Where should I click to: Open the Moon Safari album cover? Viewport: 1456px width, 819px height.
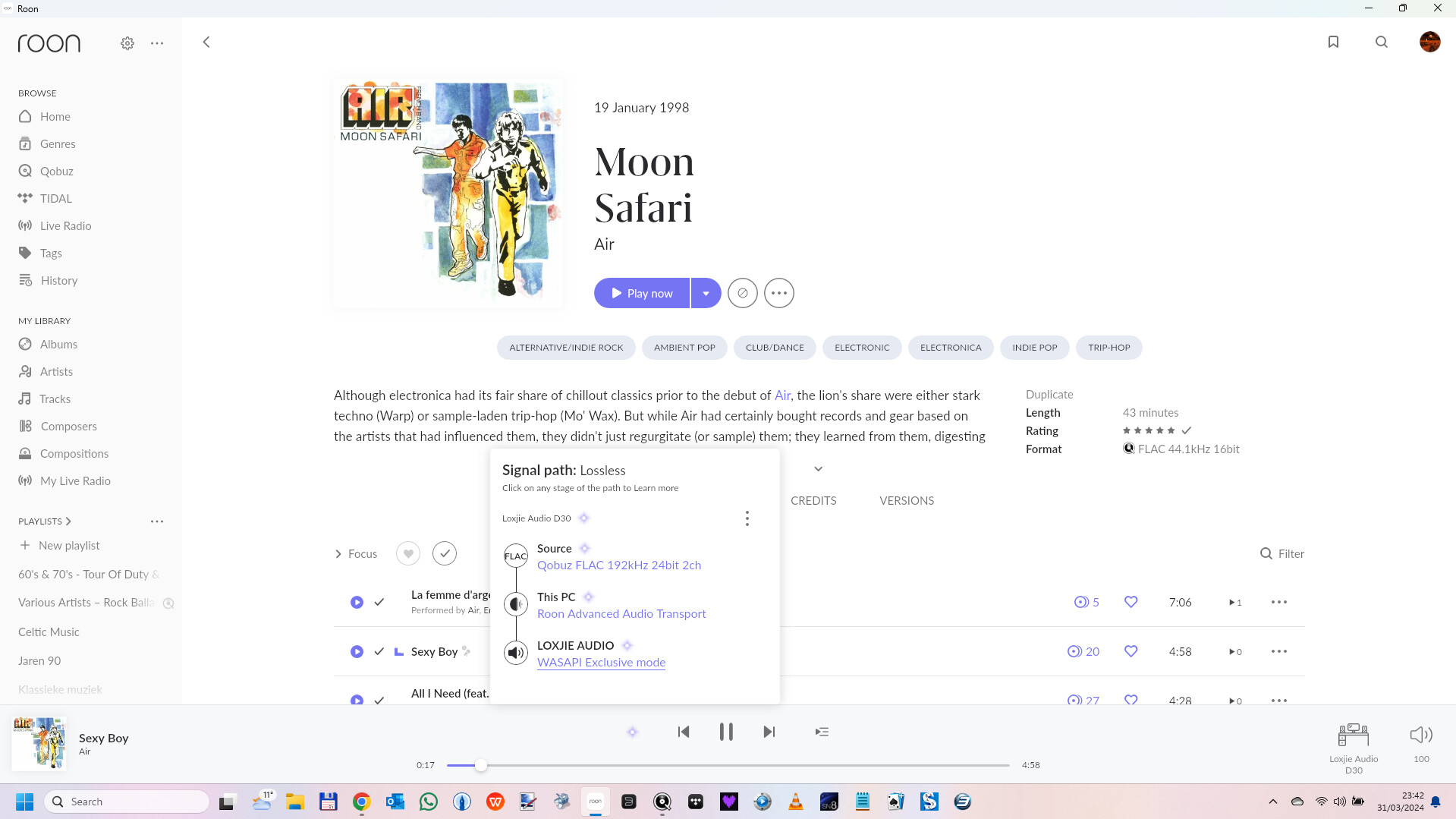tap(448, 193)
